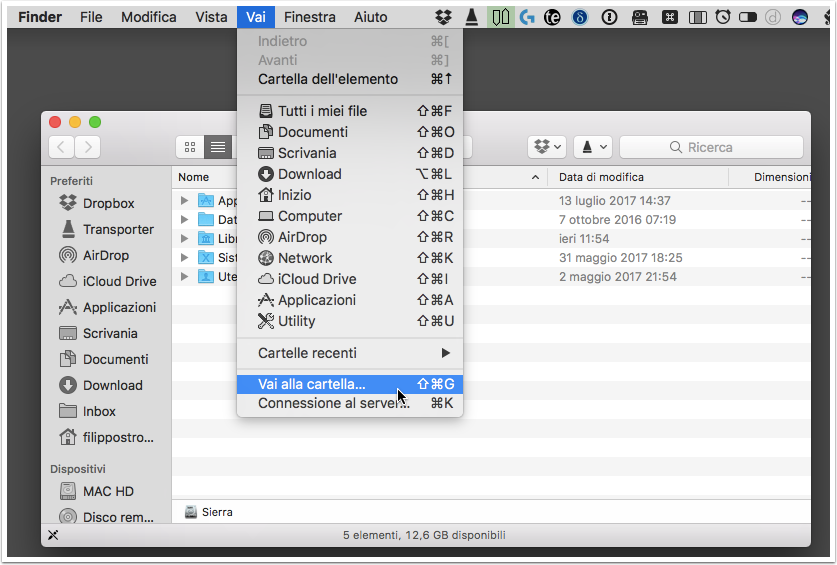Choose Connessione al server... menu item

(x=350, y=403)
